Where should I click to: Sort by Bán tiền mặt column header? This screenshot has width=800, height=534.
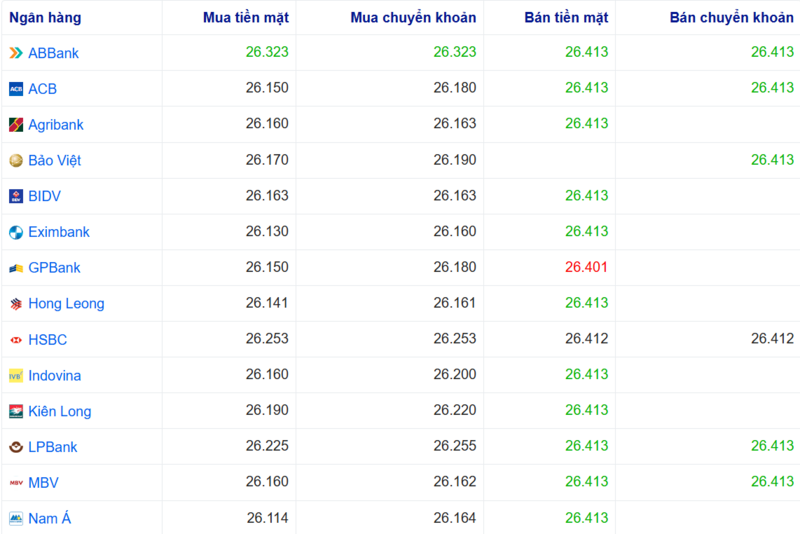tap(566, 18)
